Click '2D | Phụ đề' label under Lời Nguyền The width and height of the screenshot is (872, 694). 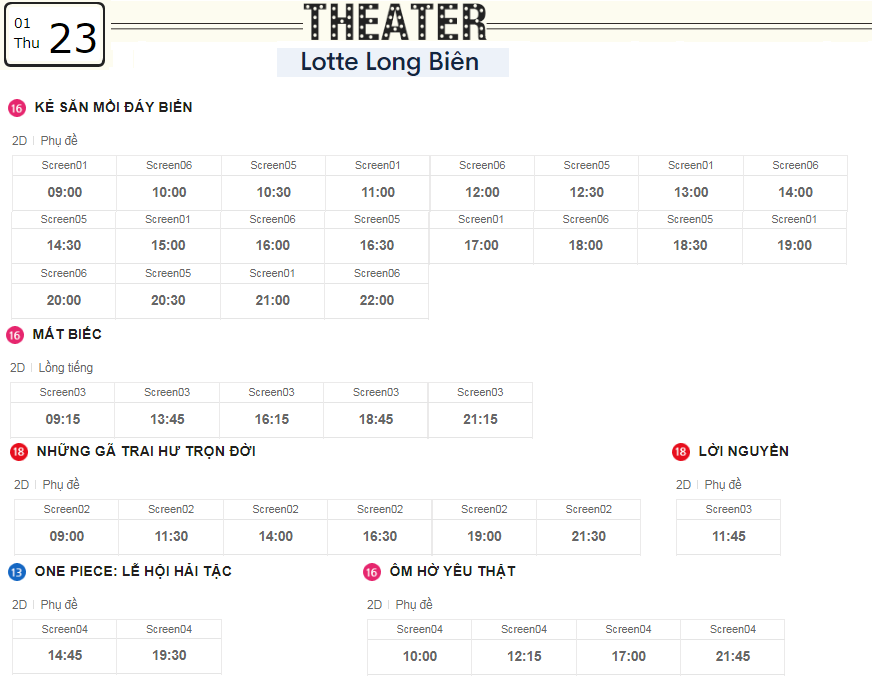pos(709,484)
